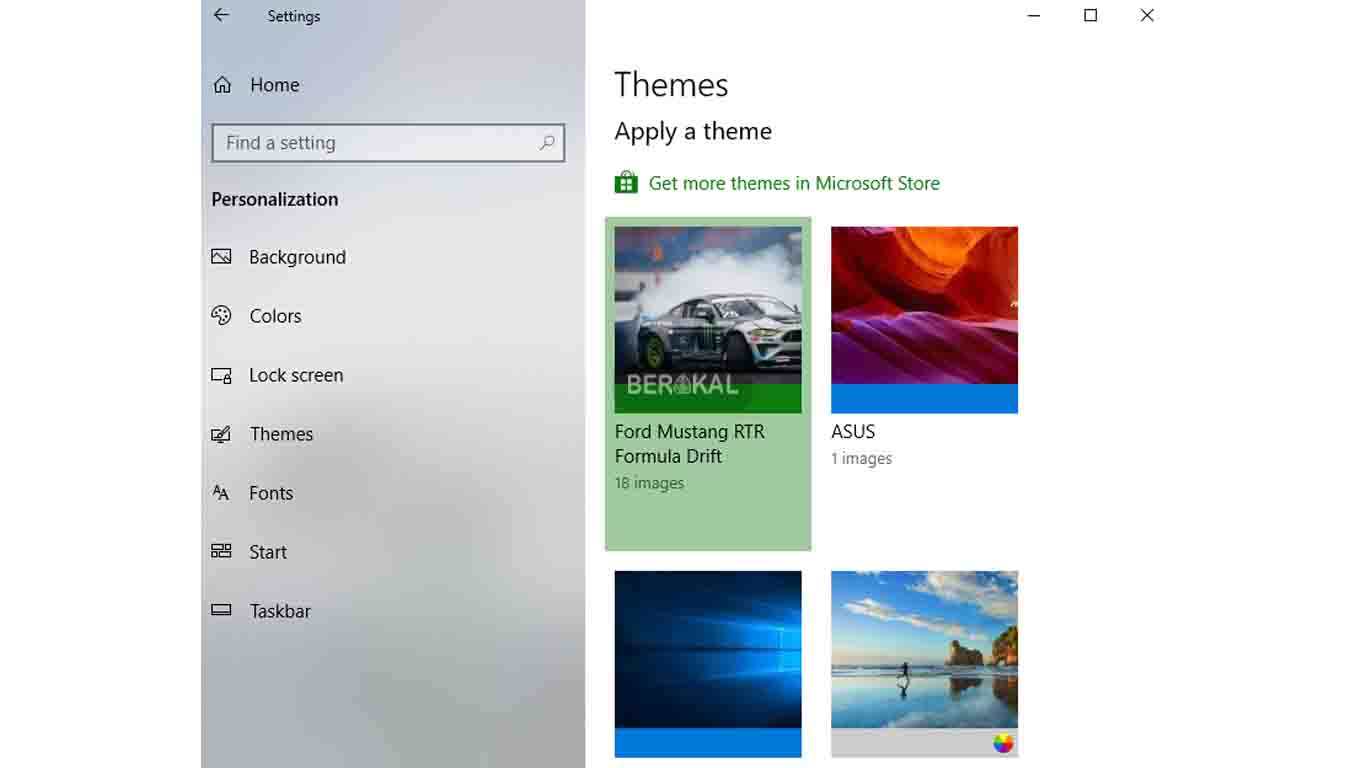Open the Fonts settings page
The width and height of the screenshot is (1366, 768).
(x=271, y=493)
